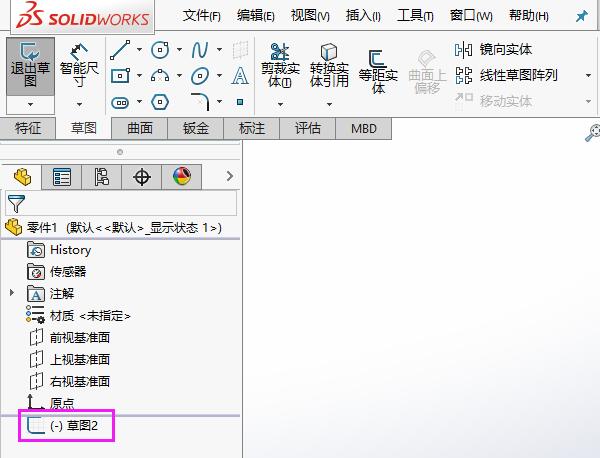Open the Linear Sketch Pattern dropdown arrow
600x458 pixels.
(x=589, y=76)
